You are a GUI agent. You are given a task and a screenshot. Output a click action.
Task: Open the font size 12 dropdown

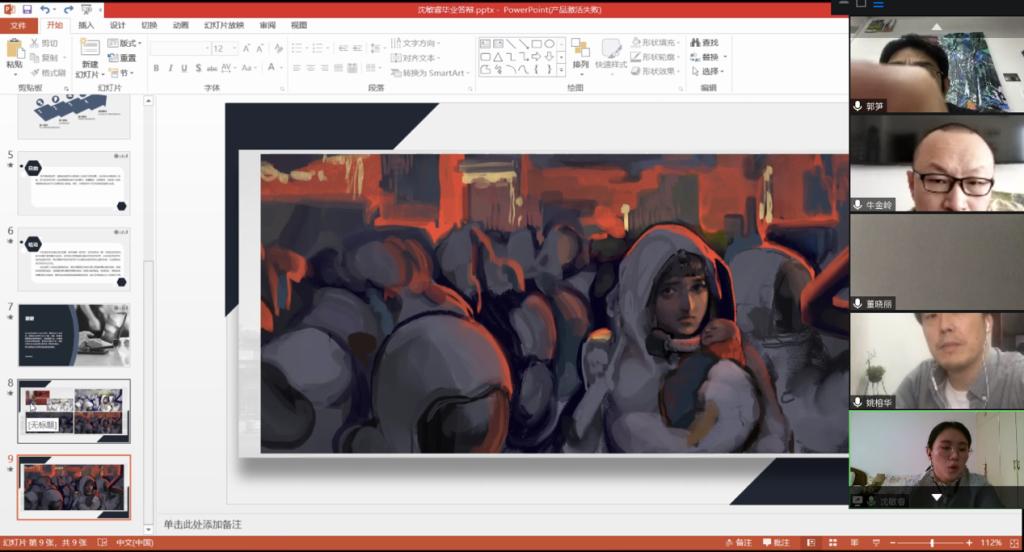(234, 48)
